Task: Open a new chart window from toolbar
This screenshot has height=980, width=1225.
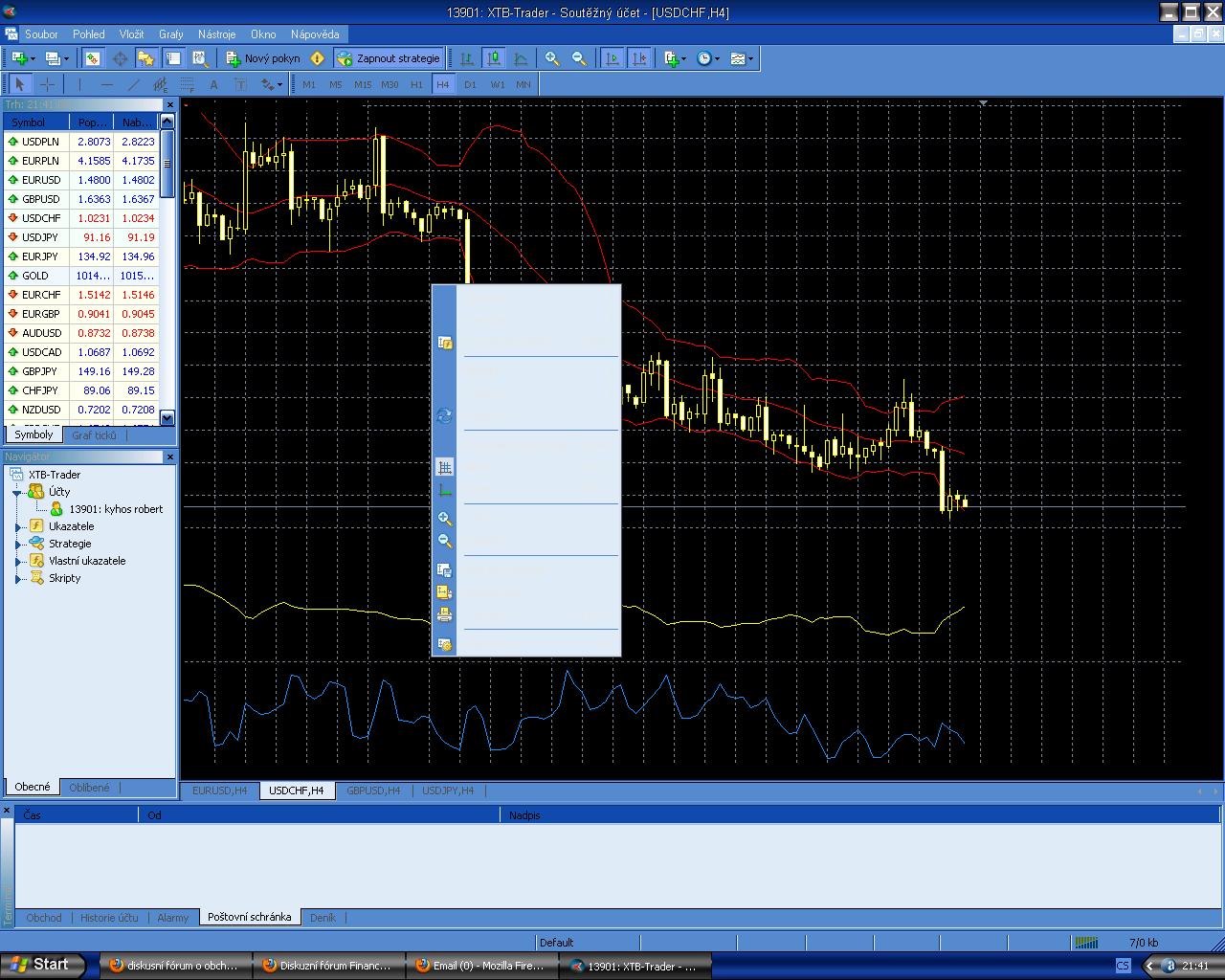Action: pos(18,58)
